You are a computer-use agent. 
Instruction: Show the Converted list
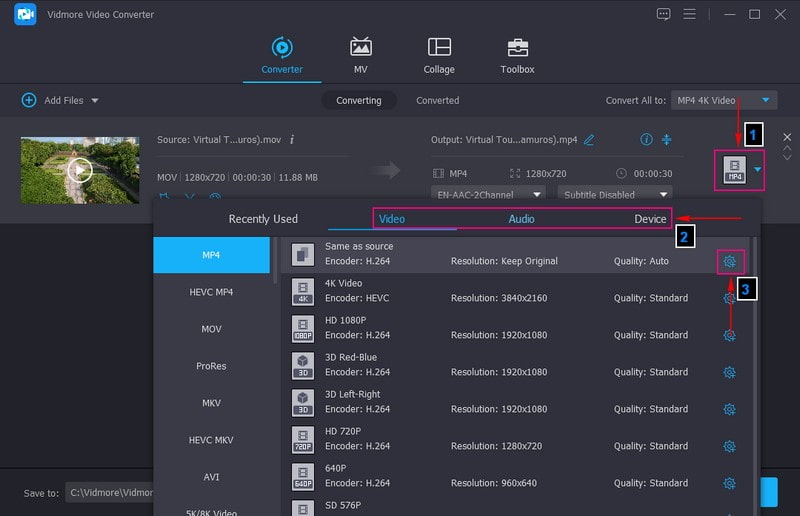click(x=437, y=100)
